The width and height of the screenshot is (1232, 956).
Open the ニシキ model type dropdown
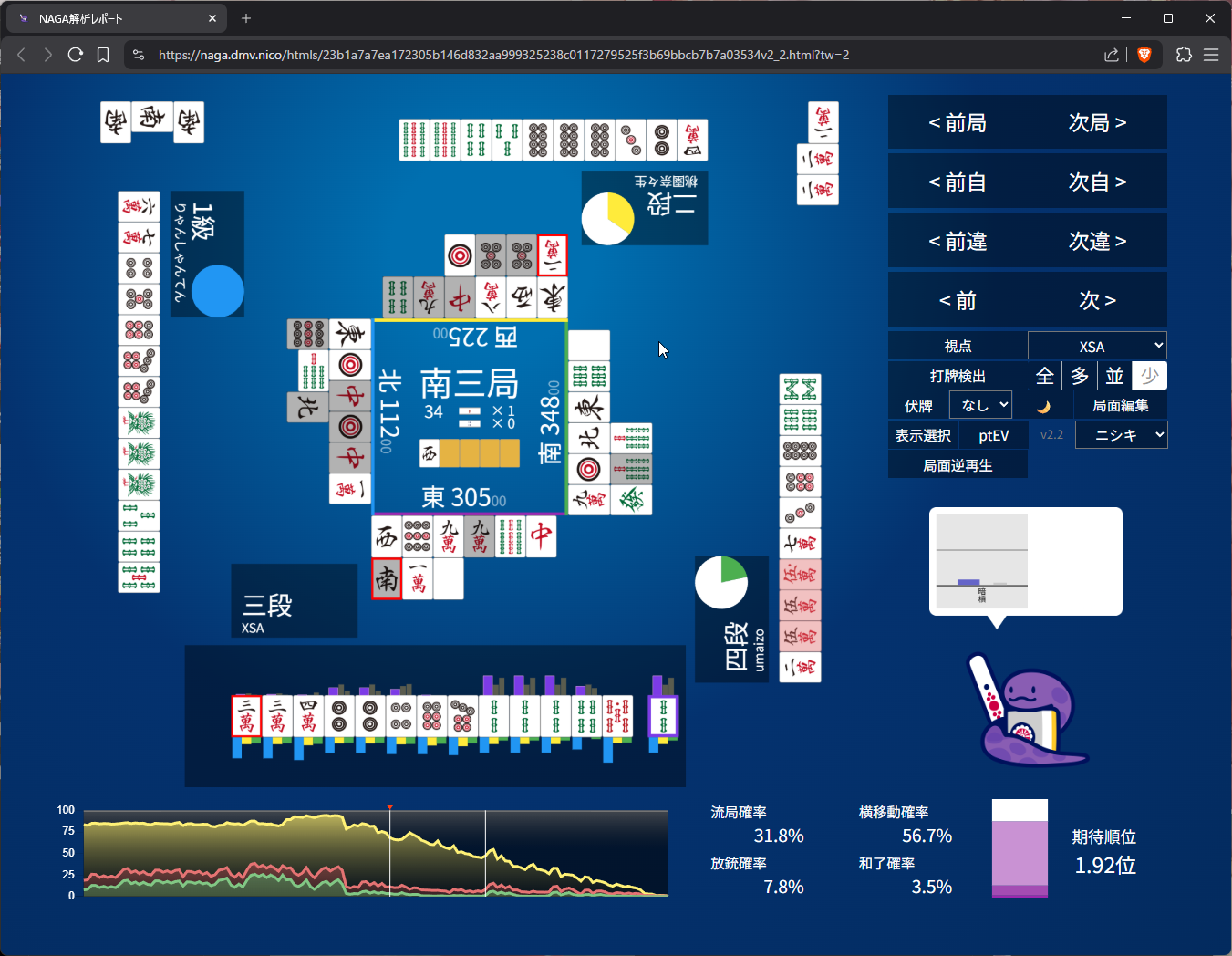tap(1121, 435)
